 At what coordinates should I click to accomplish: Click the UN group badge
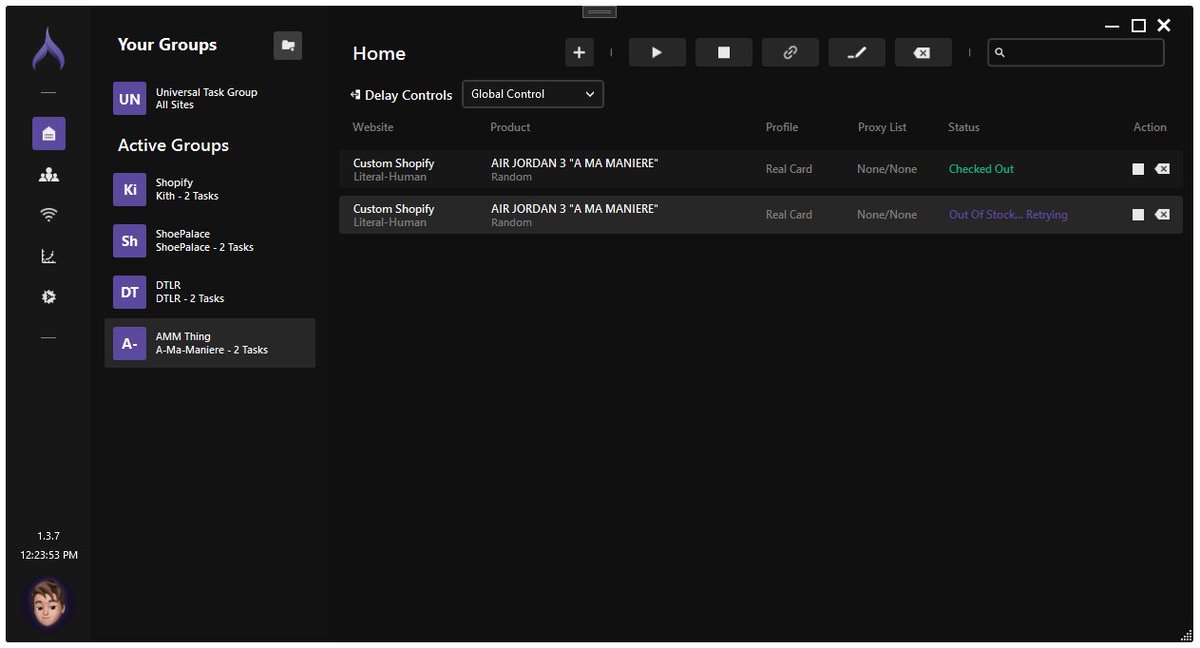tap(130, 99)
